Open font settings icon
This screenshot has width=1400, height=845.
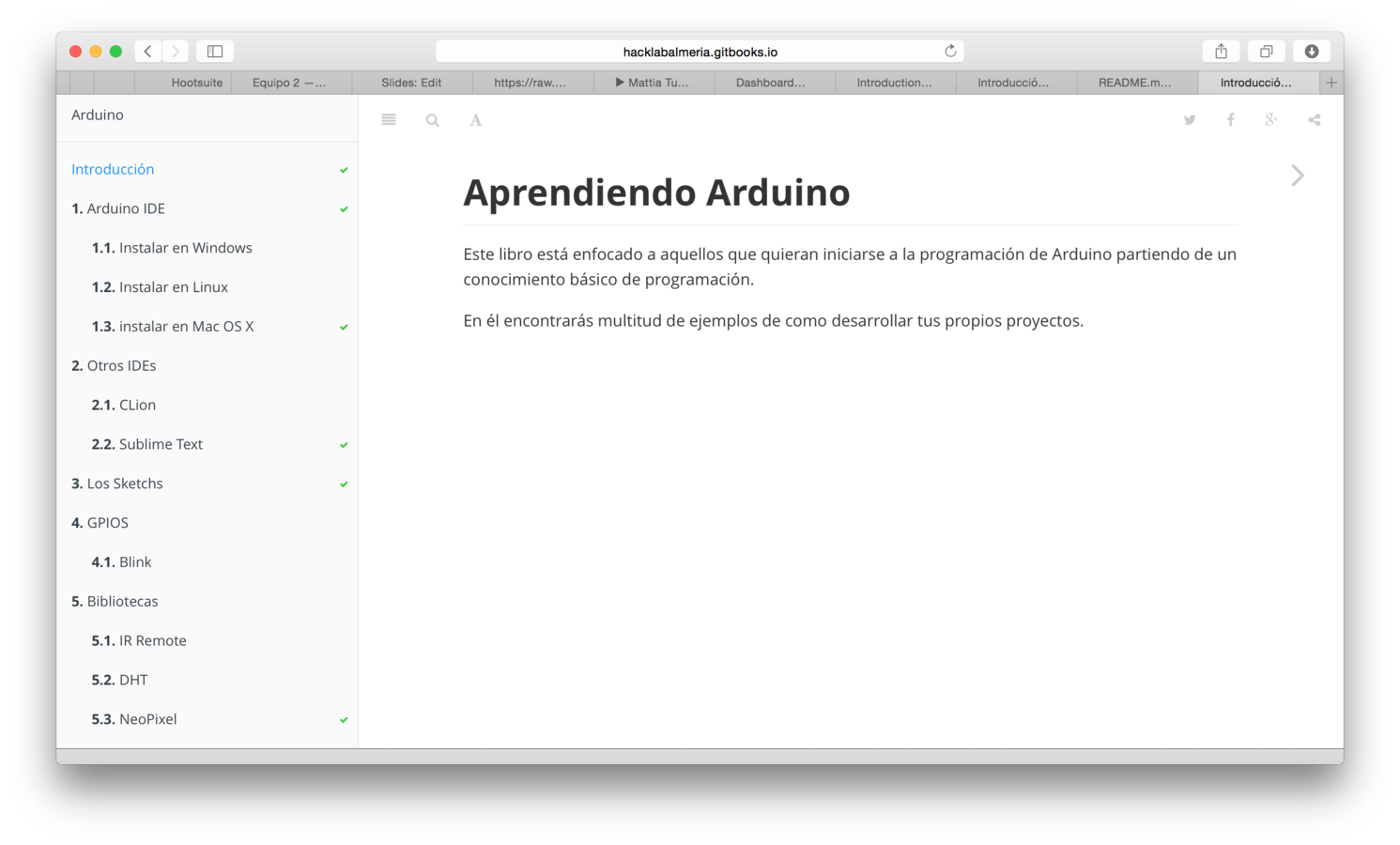coord(476,120)
